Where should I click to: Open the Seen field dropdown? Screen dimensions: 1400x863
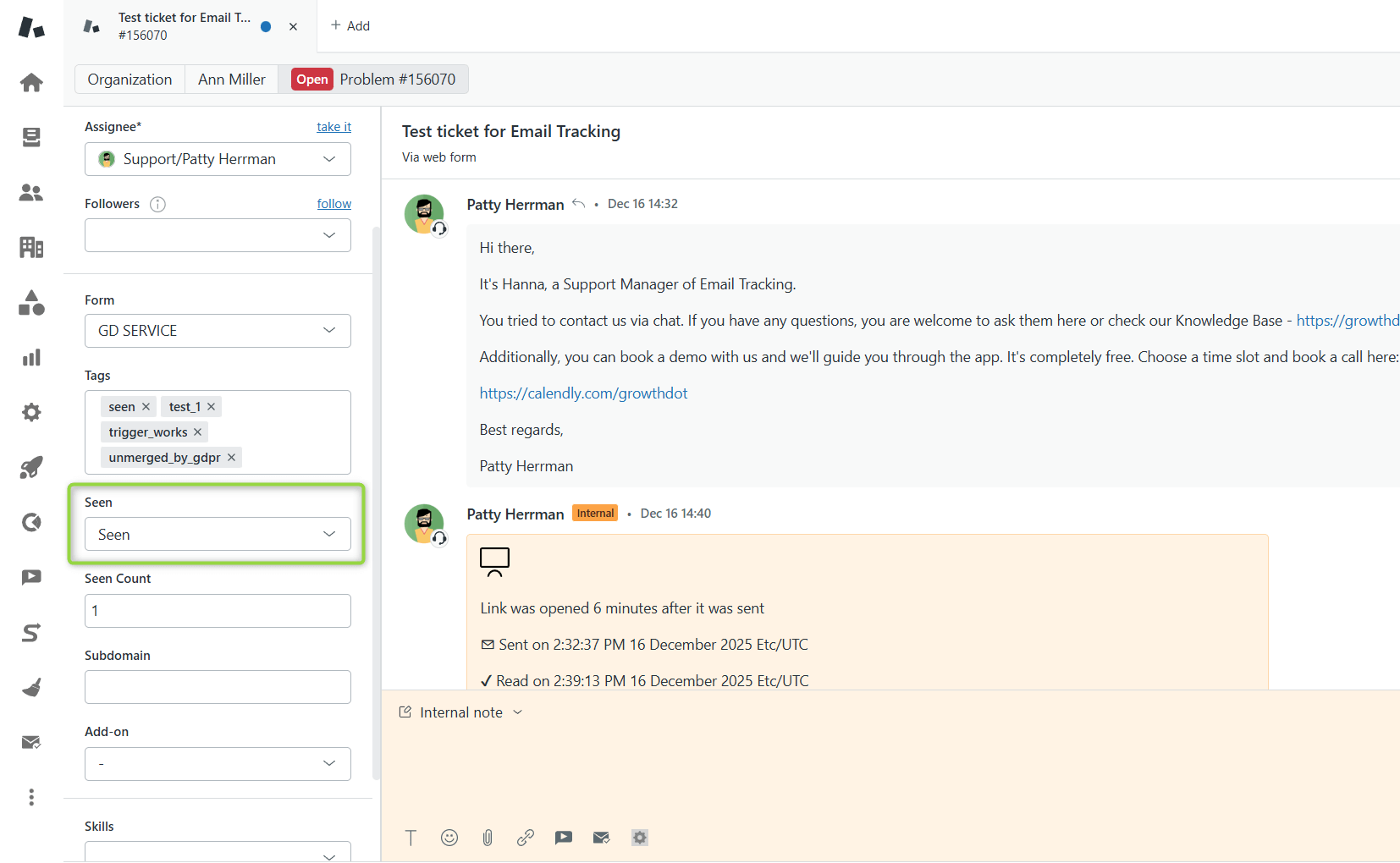pyautogui.click(x=218, y=535)
